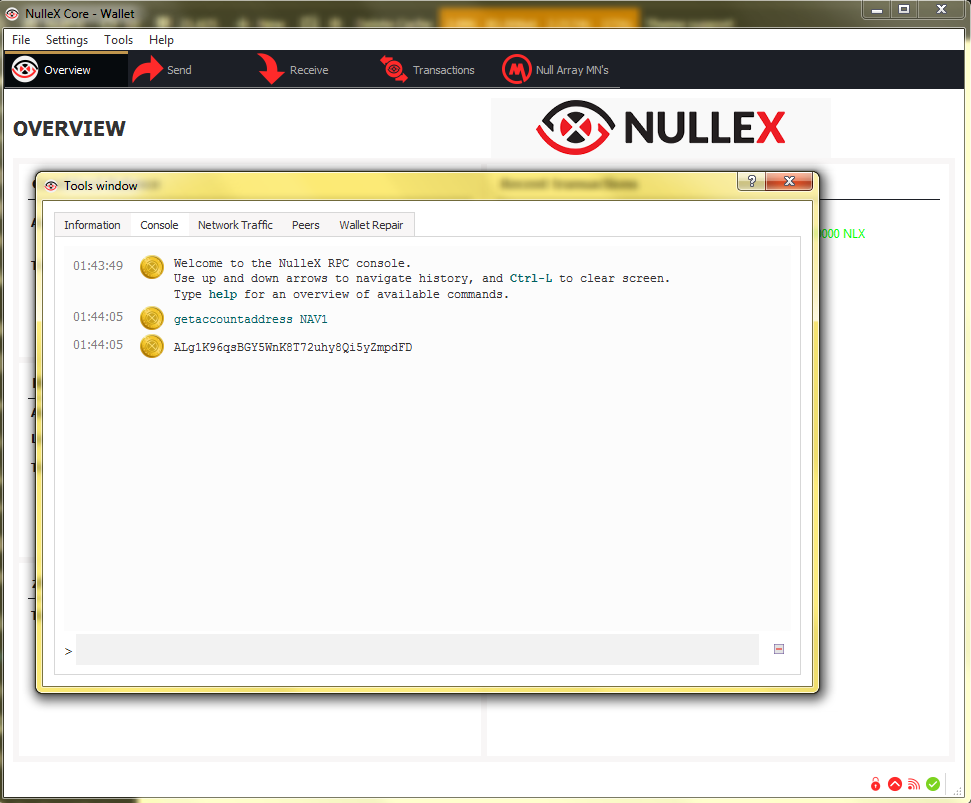Close the Tools window
Image resolution: width=971 pixels, height=803 pixels.
coord(789,181)
